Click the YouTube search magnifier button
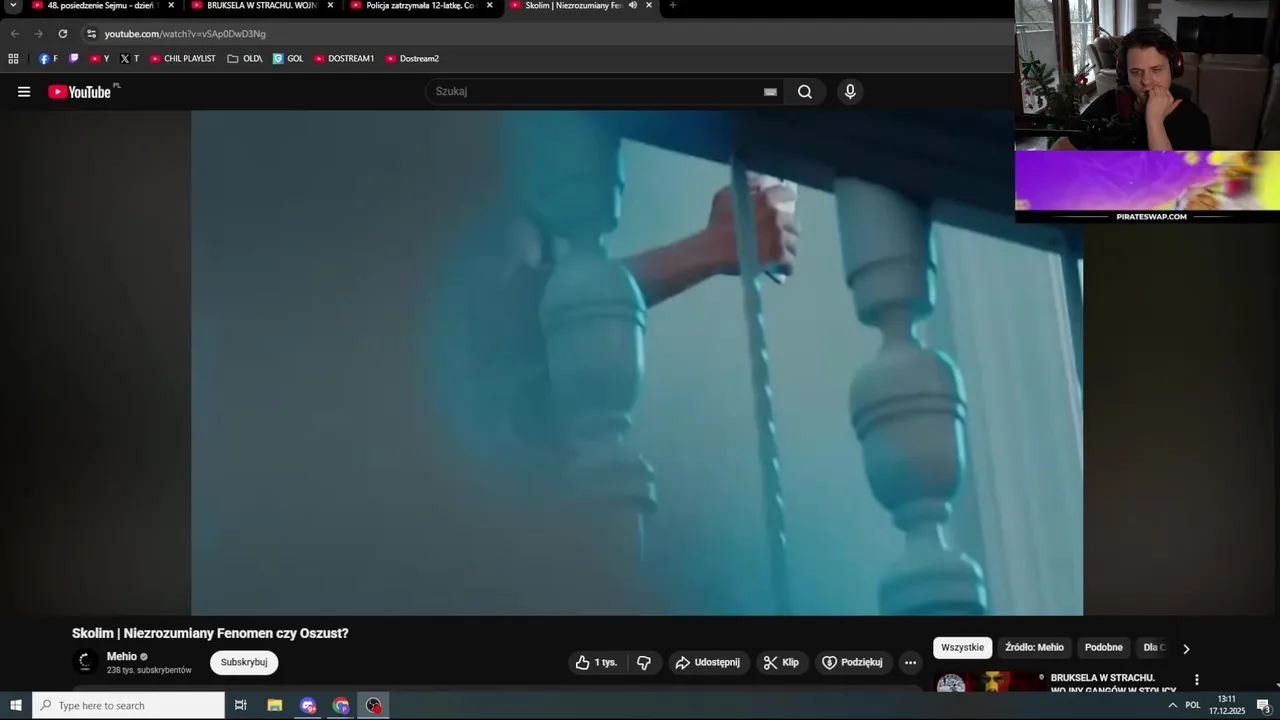 point(805,92)
